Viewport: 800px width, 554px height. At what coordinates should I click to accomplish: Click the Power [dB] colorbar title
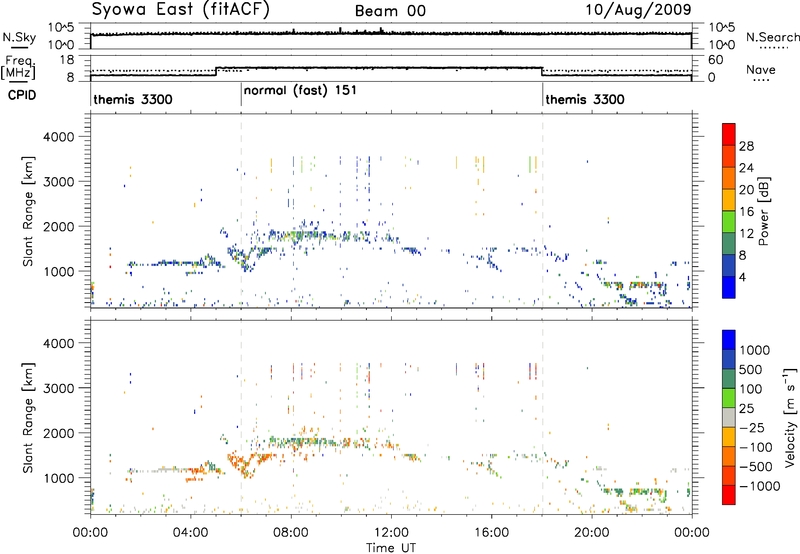pyautogui.click(x=763, y=211)
